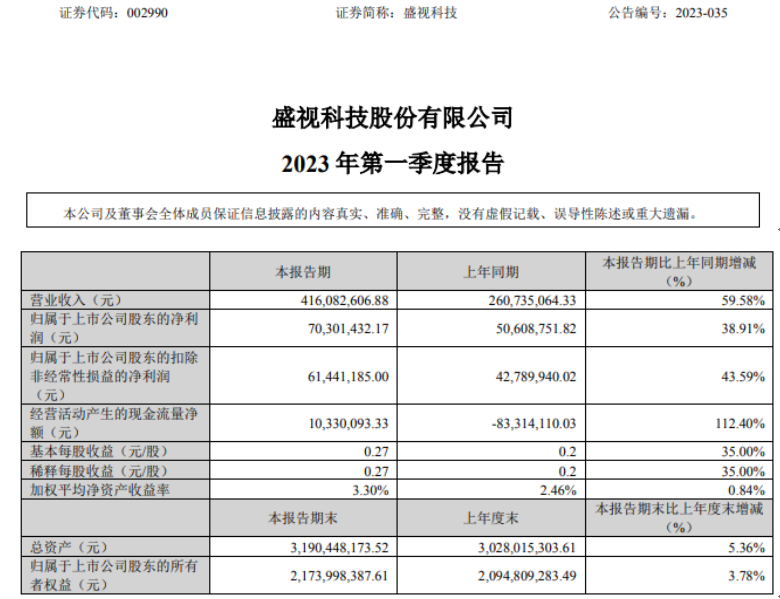Click the 本报告期 column header

(303, 272)
